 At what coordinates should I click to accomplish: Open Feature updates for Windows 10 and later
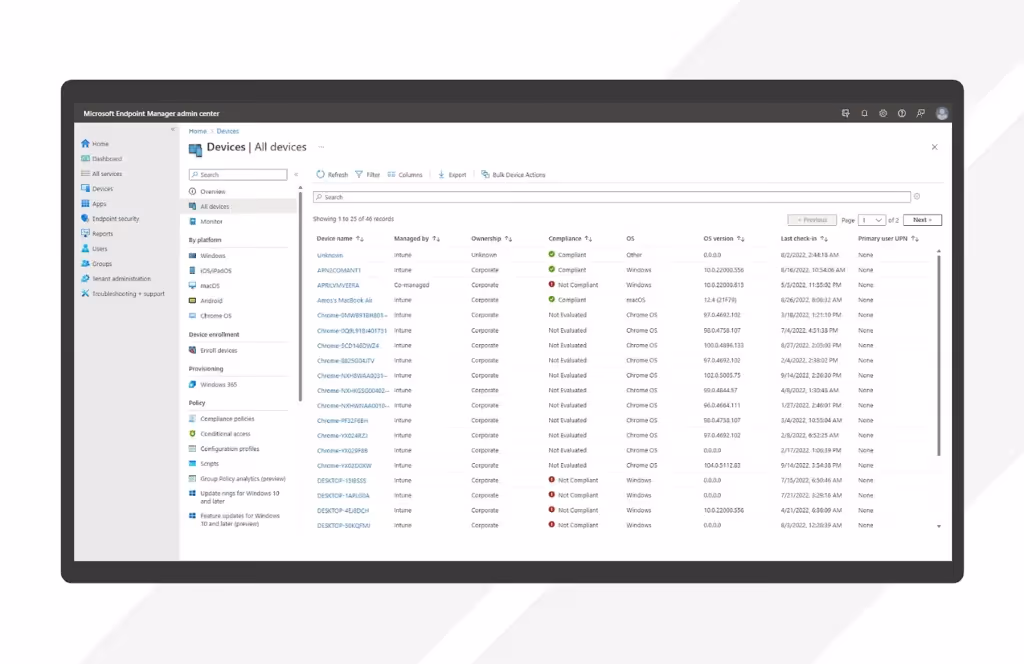234,519
